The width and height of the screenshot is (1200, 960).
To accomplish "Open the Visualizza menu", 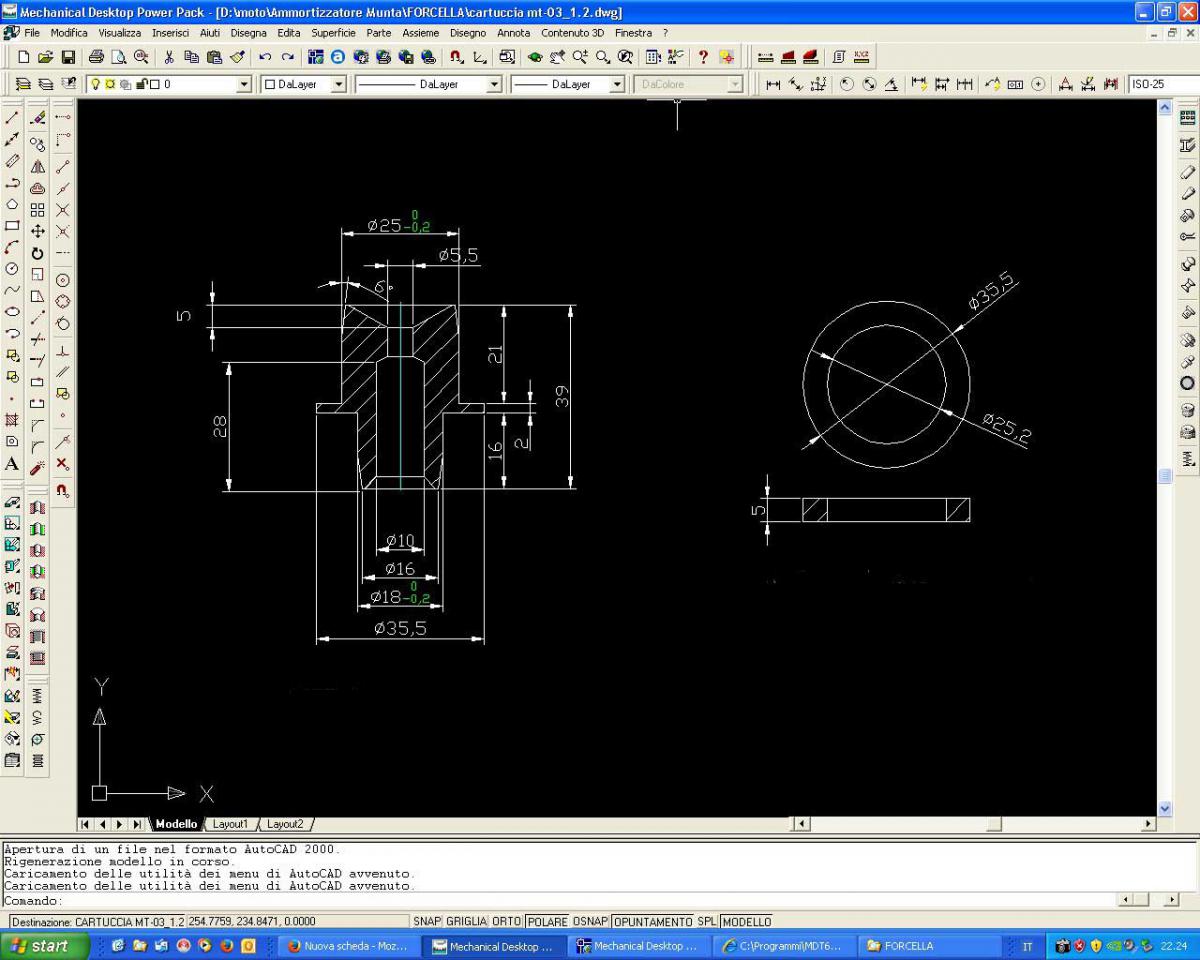I will pyautogui.click(x=120, y=33).
